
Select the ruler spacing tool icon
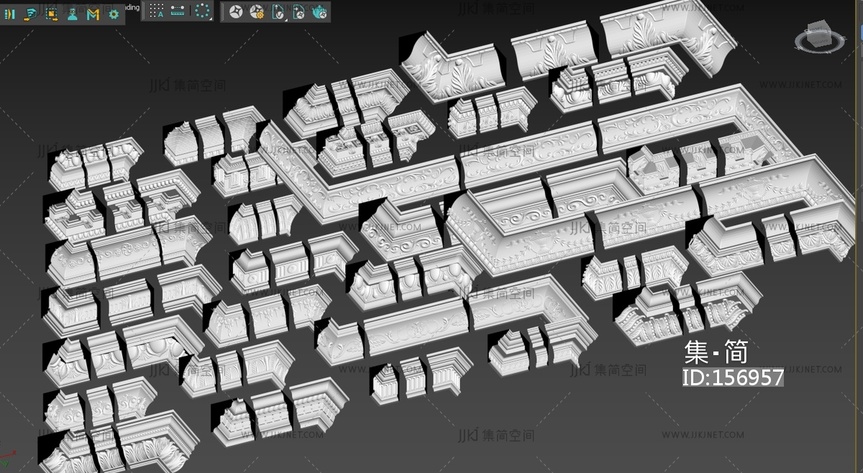178,12
